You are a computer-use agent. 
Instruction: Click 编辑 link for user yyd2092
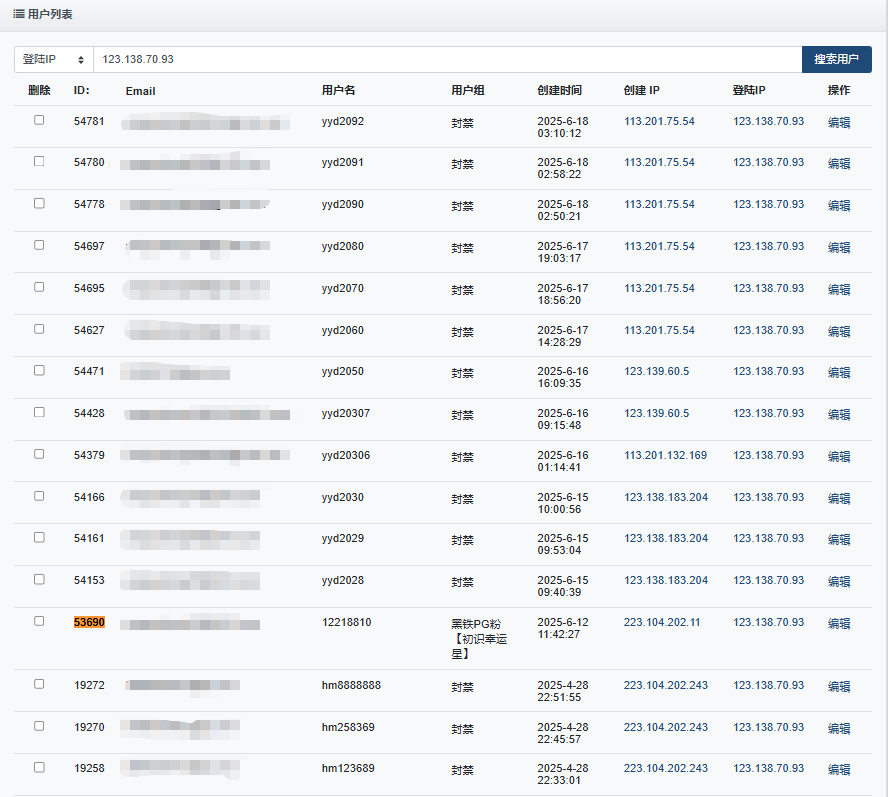coord(838,122)
